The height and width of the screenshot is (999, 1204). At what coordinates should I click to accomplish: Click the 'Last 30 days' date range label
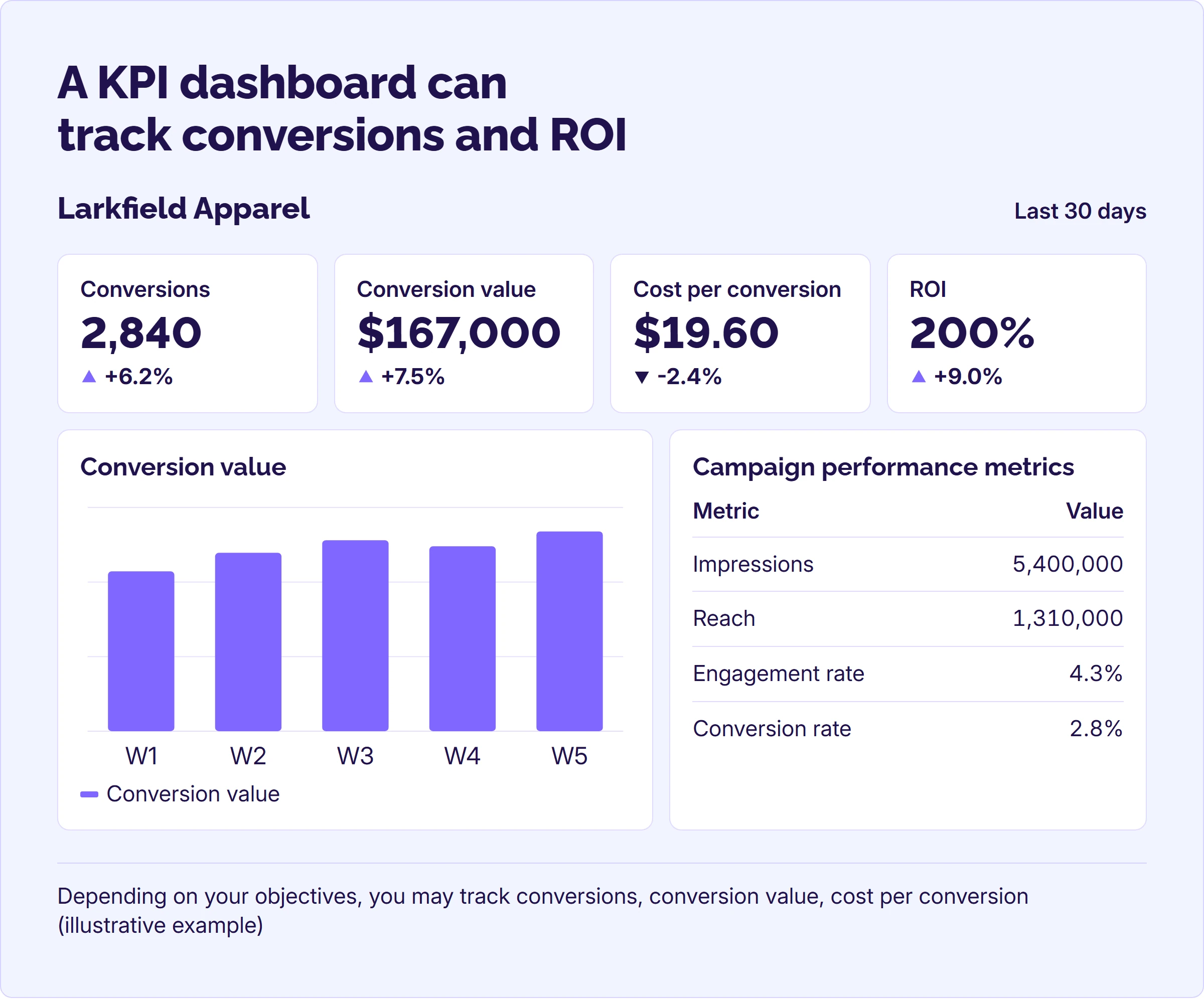pos(1080,212)
